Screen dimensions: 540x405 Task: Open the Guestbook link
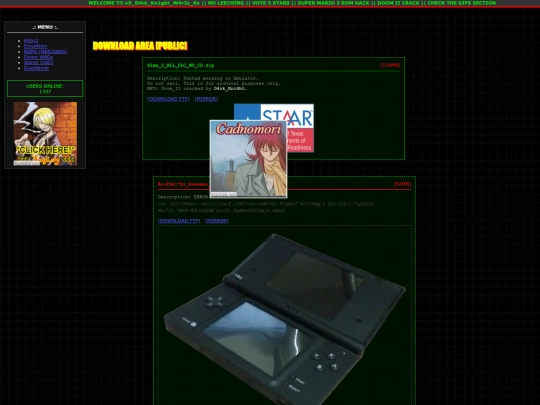(x=36, y=68)
